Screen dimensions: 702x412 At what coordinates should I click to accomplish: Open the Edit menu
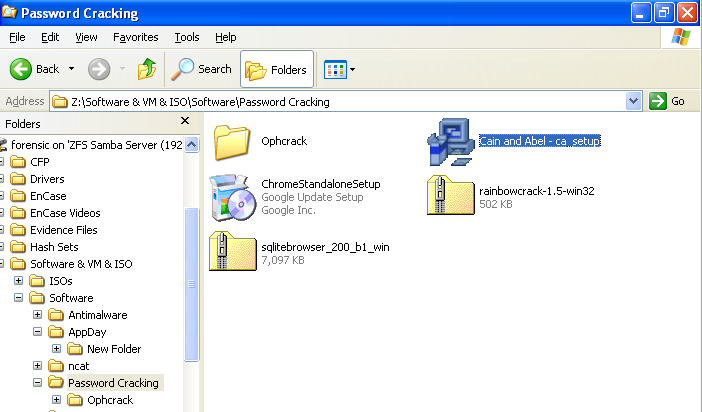click(50, 37)
